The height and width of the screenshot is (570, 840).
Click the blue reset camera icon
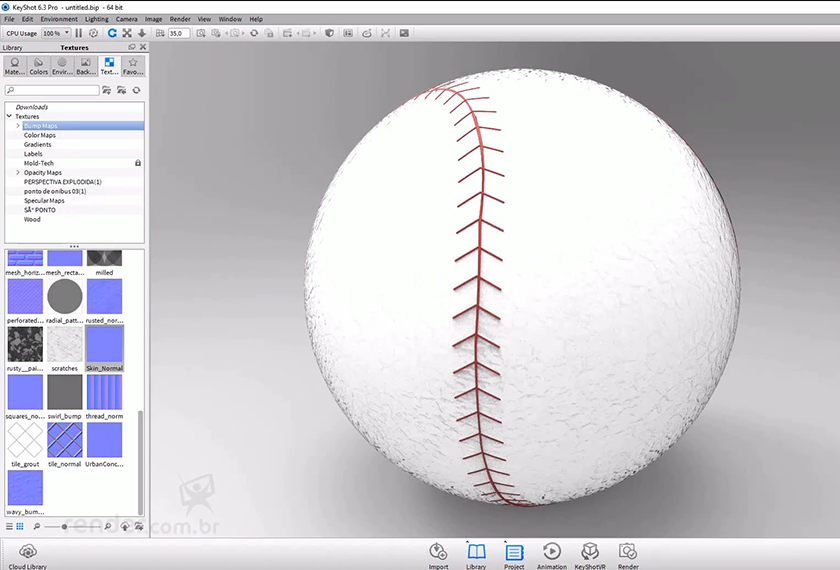[x=112, y=33]
